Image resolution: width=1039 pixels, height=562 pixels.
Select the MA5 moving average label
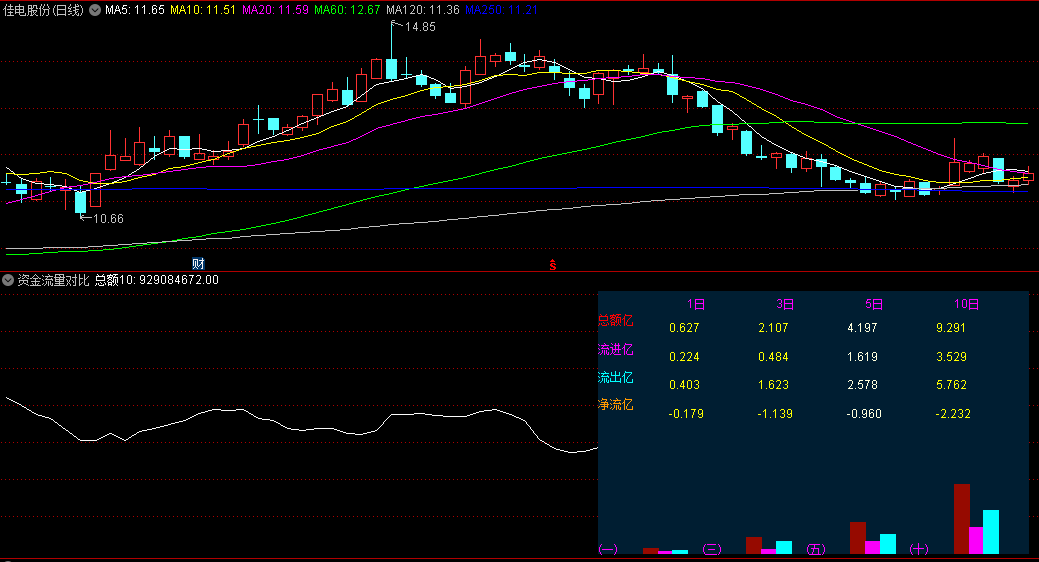pyautogui.click(x=133, y=9)
